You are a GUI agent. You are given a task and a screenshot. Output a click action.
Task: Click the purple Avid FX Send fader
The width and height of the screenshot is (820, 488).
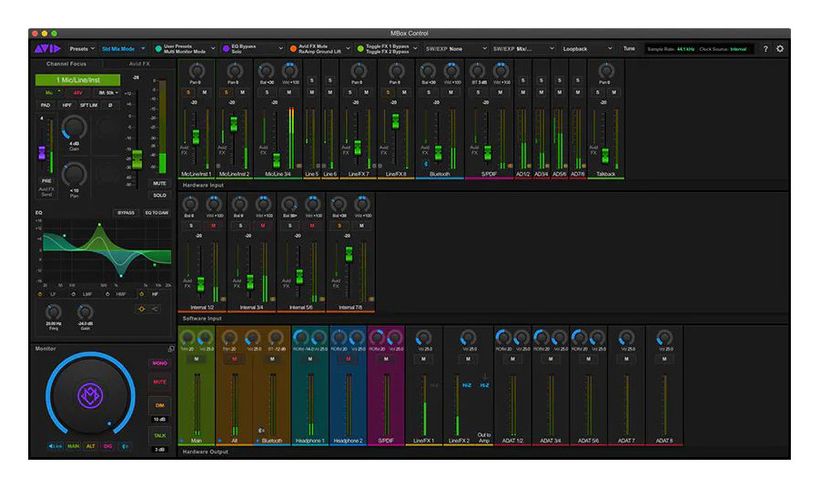pos(42,153)
